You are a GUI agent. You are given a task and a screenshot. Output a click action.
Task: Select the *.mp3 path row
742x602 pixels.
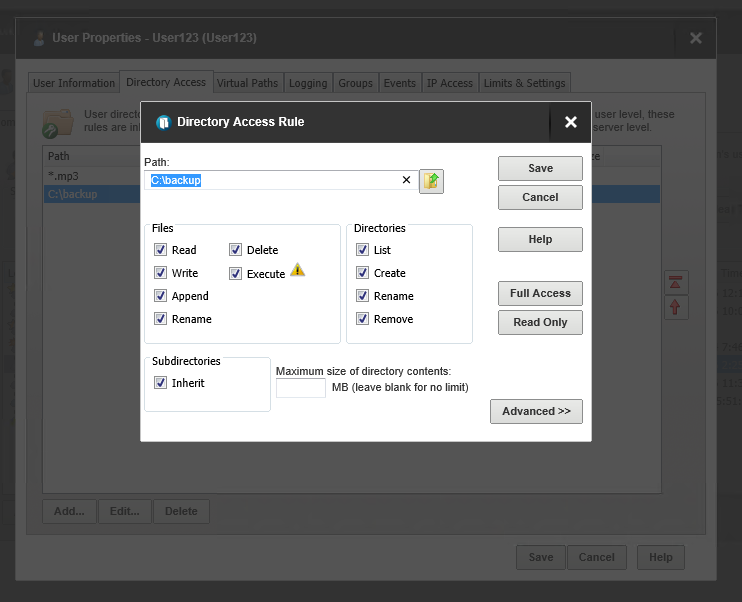[x=92, y=176]
